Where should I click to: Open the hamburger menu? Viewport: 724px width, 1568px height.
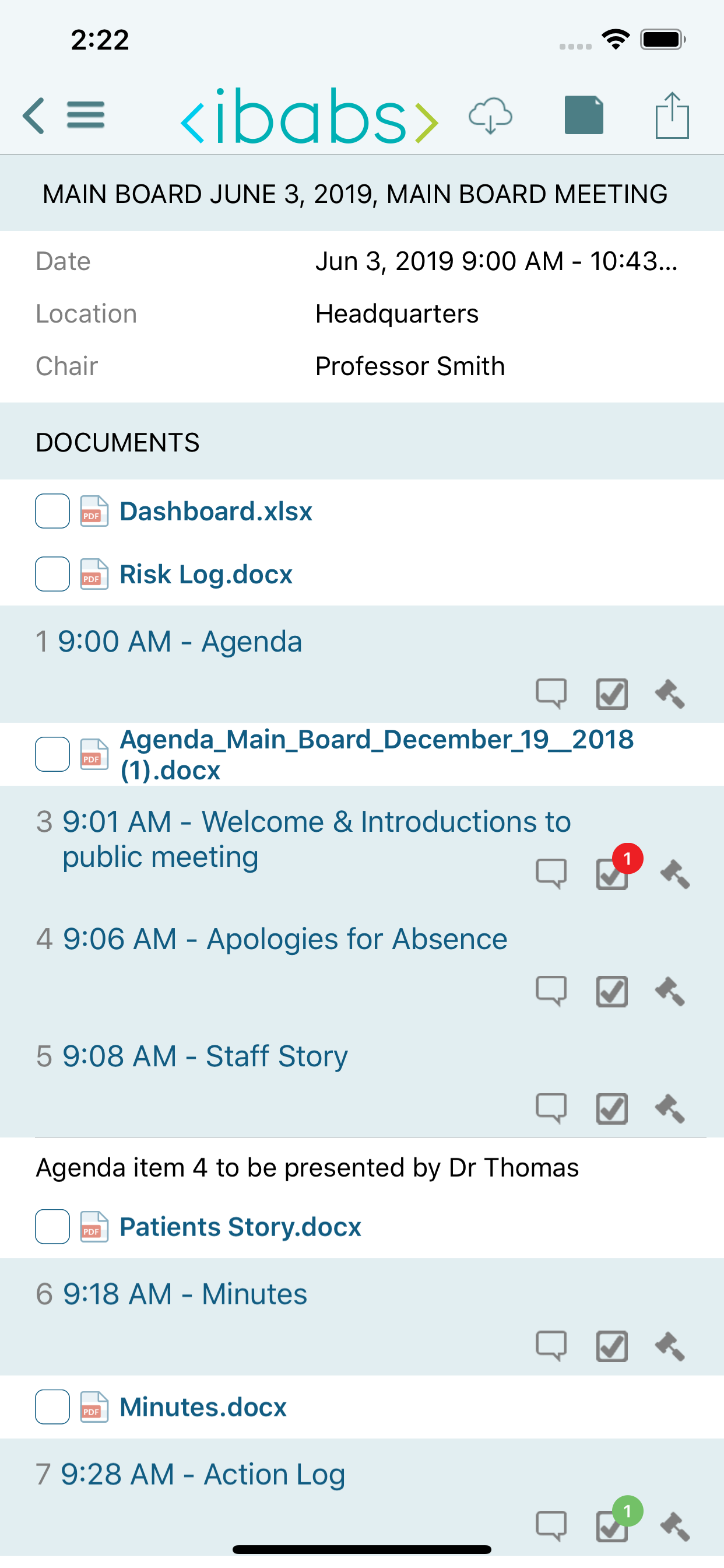[x=86, y=116]
